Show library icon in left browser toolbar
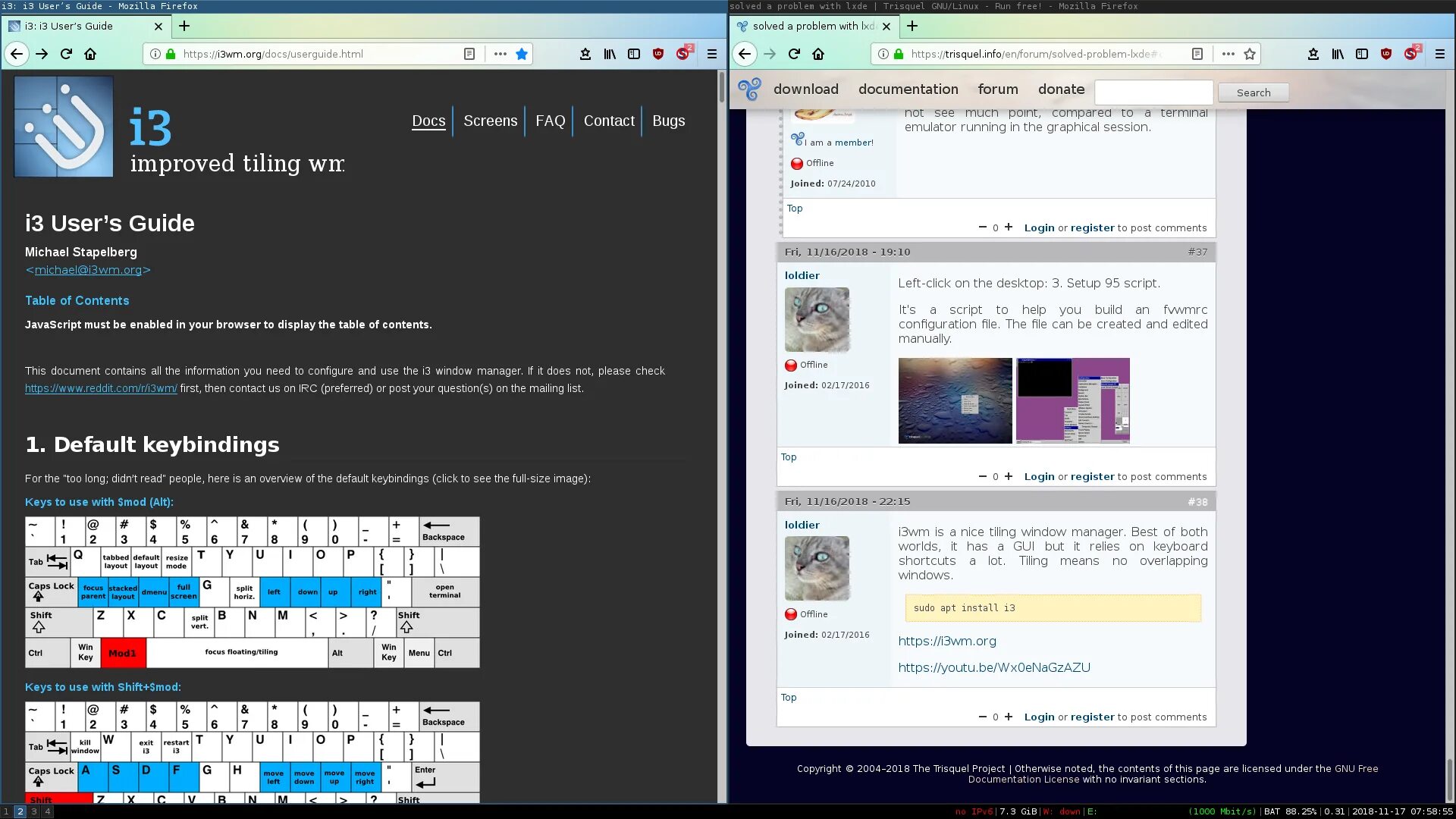 [x=610, y=54]
